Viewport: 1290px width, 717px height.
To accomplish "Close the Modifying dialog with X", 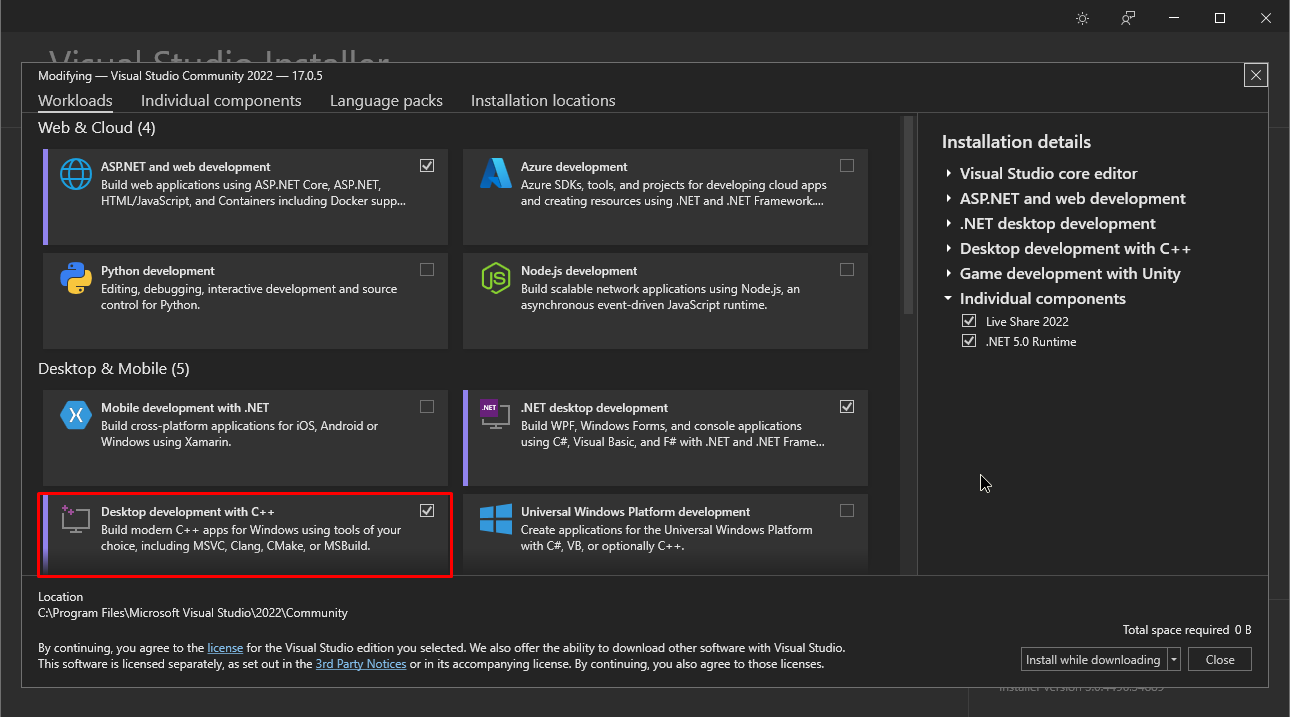I will coord(1257,75).
